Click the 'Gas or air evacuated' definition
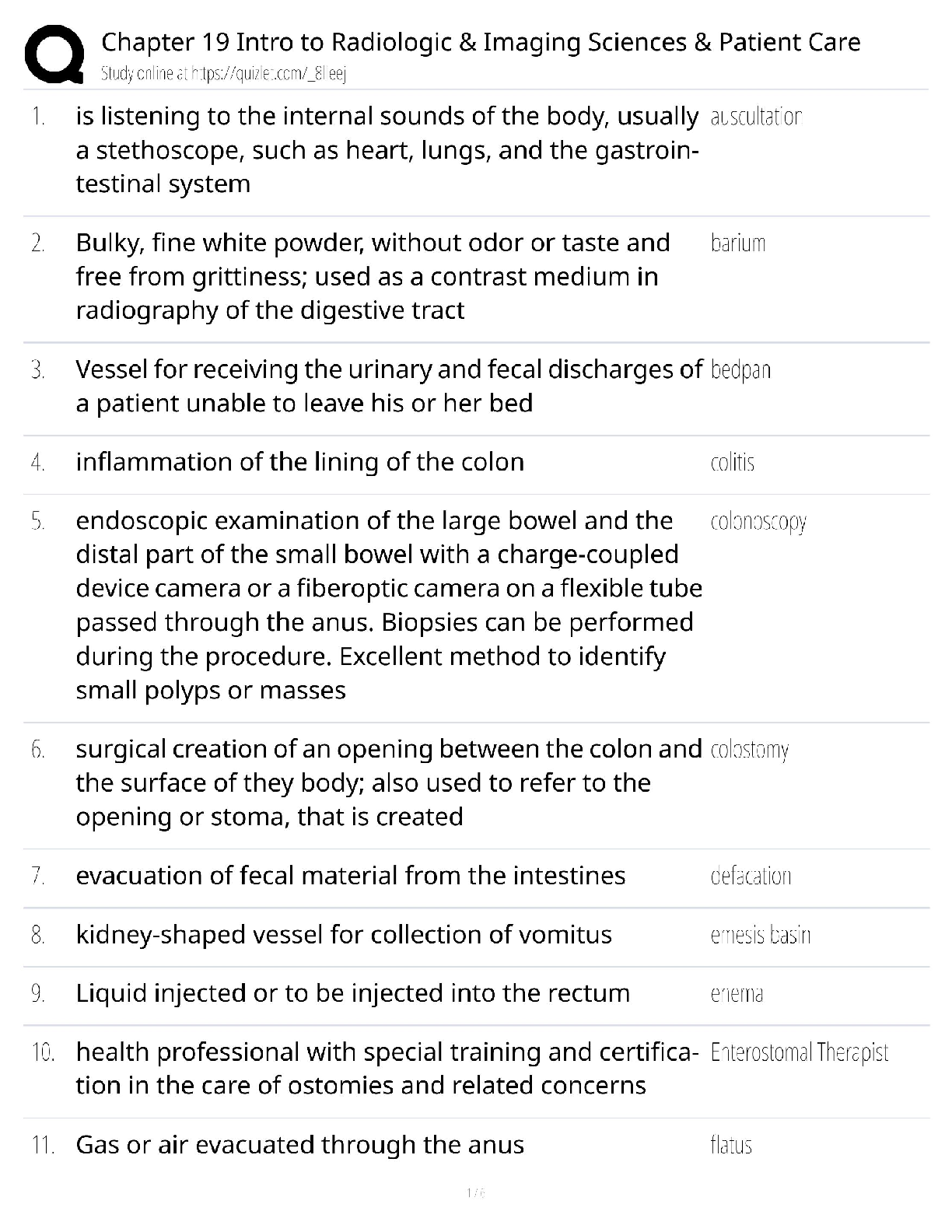Screen dimensions: 952x1232 (x=299, y=1145)
